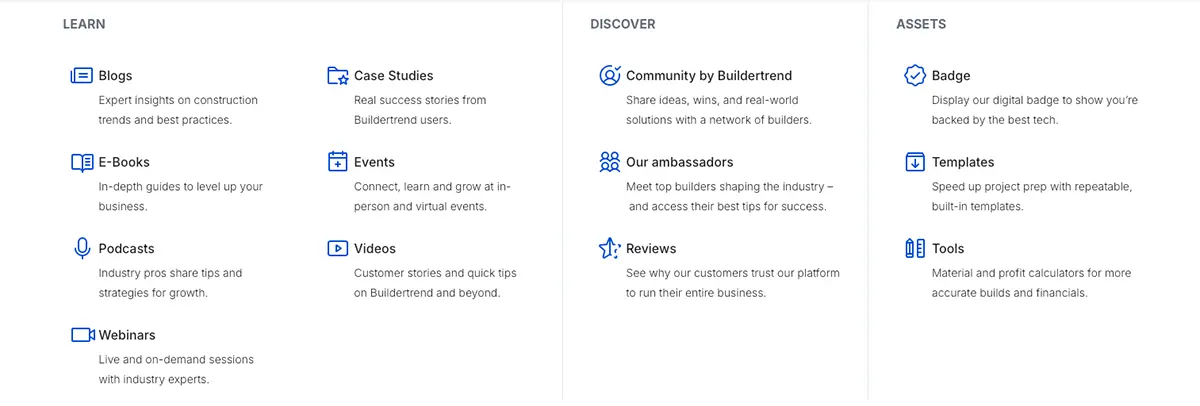
Task: Click the Videos play button icon
Action: click(338, 249)
